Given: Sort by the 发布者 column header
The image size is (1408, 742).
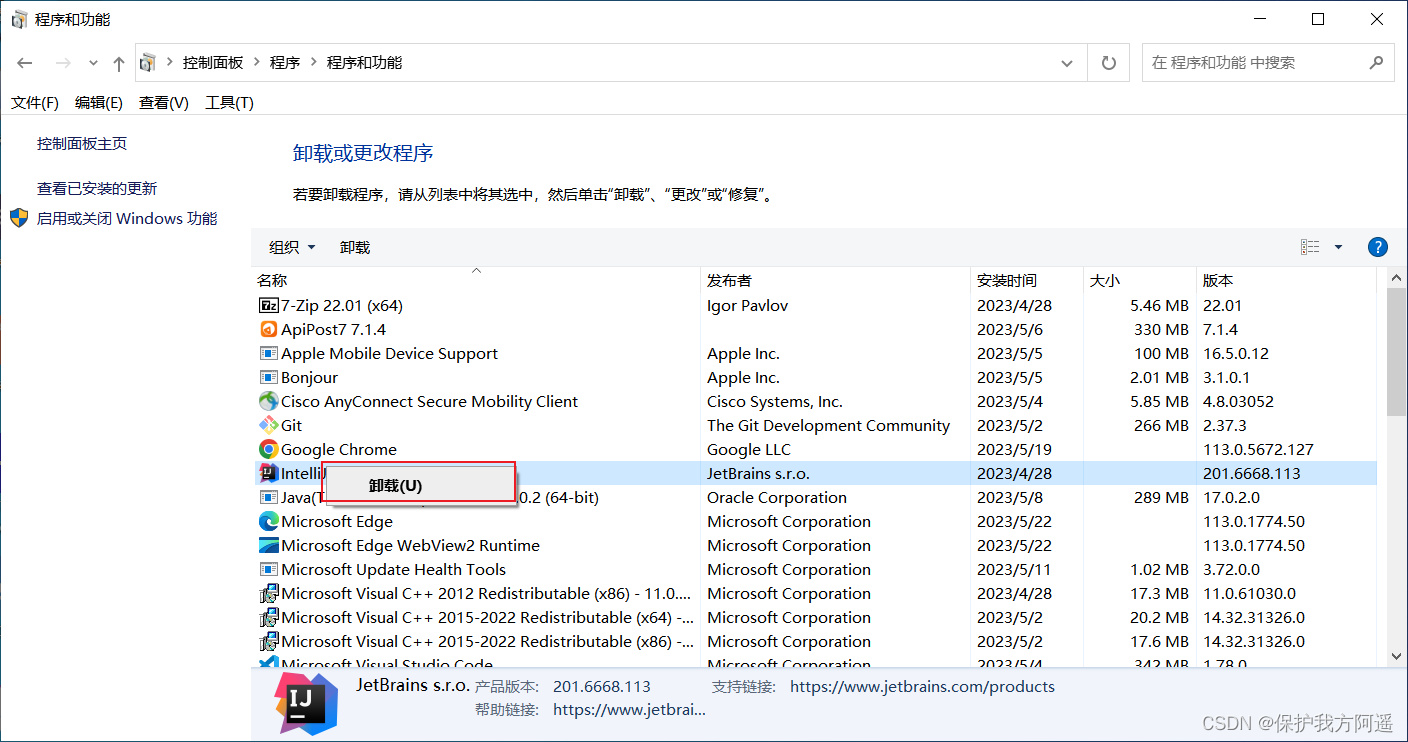Looking at the screenshot, I should (836, 281).
